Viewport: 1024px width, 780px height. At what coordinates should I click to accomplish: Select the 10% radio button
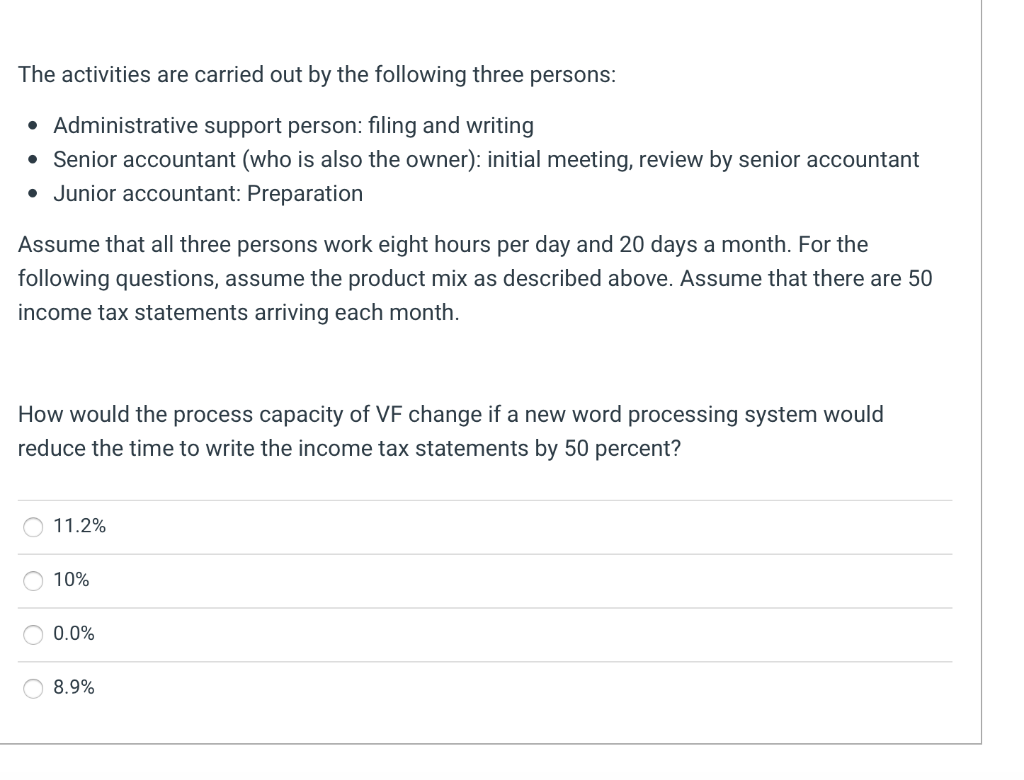33,580
